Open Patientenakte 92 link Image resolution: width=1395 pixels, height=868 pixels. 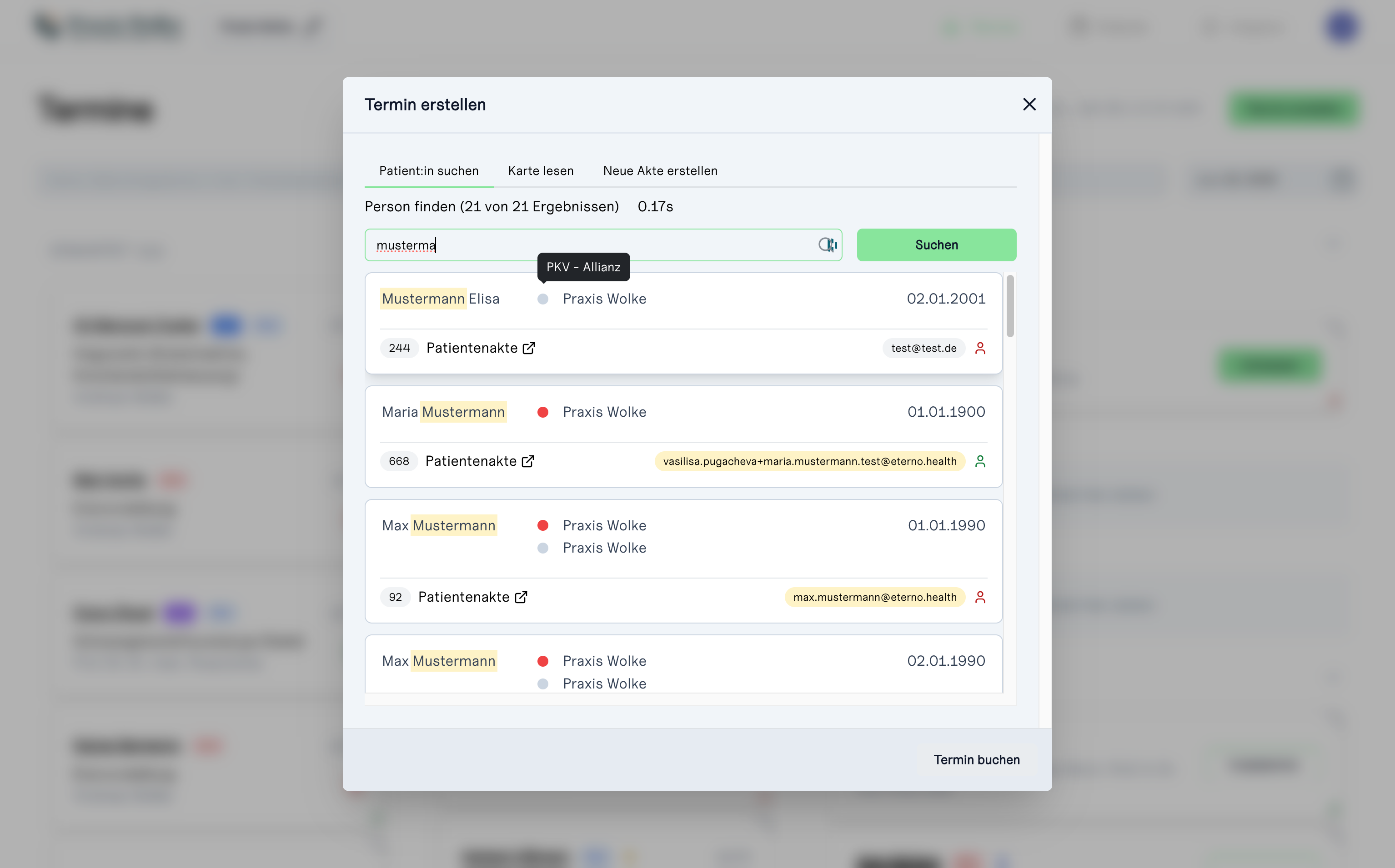click(473, 597)
